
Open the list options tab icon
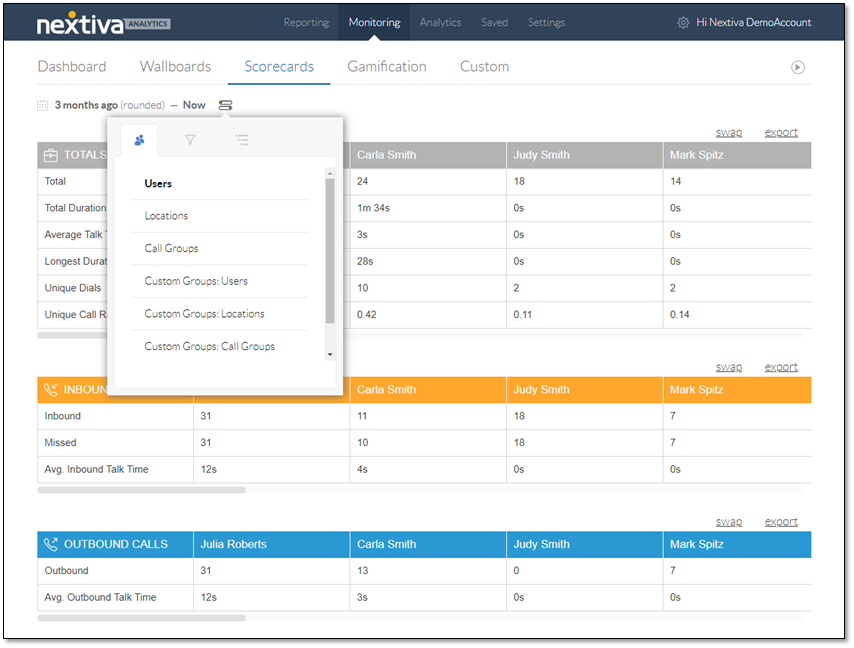(x=242, y=140)
